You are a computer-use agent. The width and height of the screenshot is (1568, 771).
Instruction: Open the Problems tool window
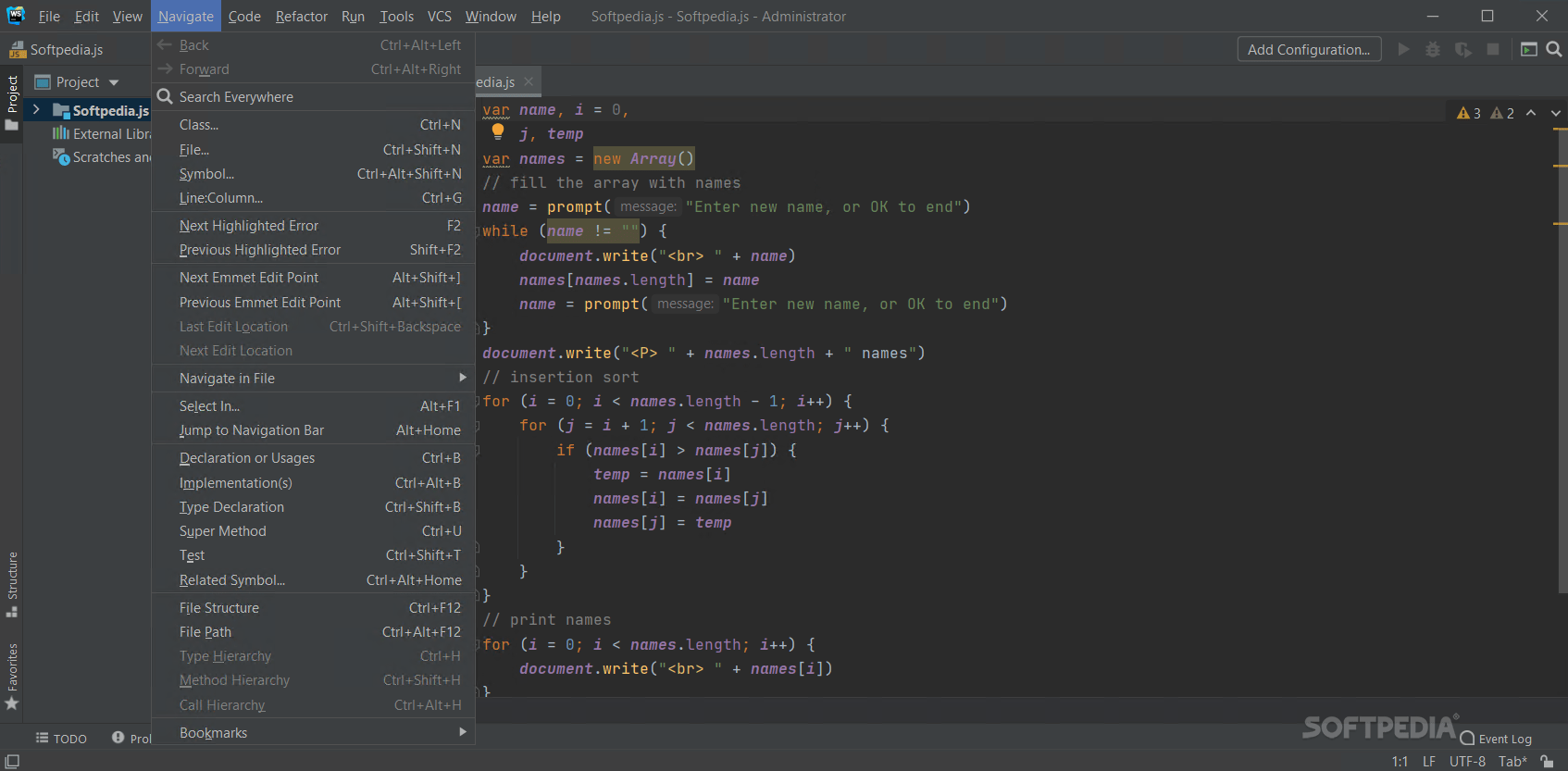(x=131, y=738)
